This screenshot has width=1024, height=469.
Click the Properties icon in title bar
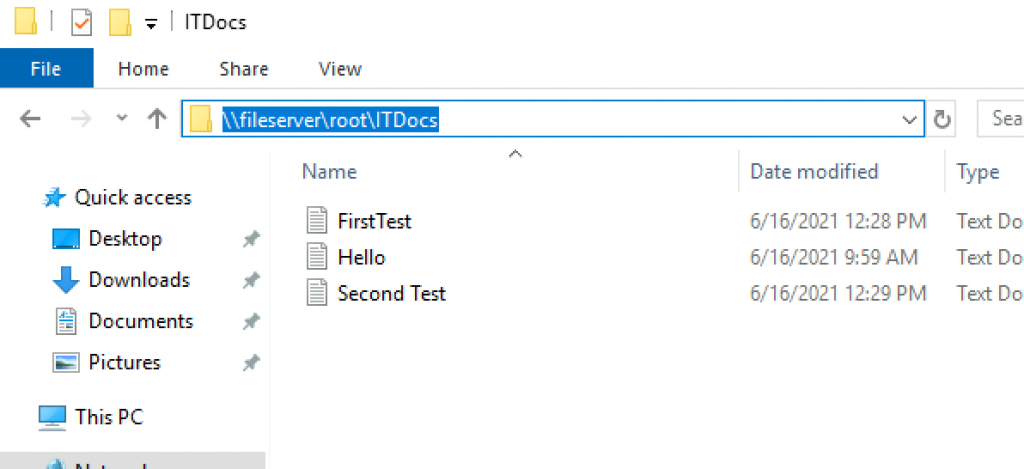coord(82,24)
